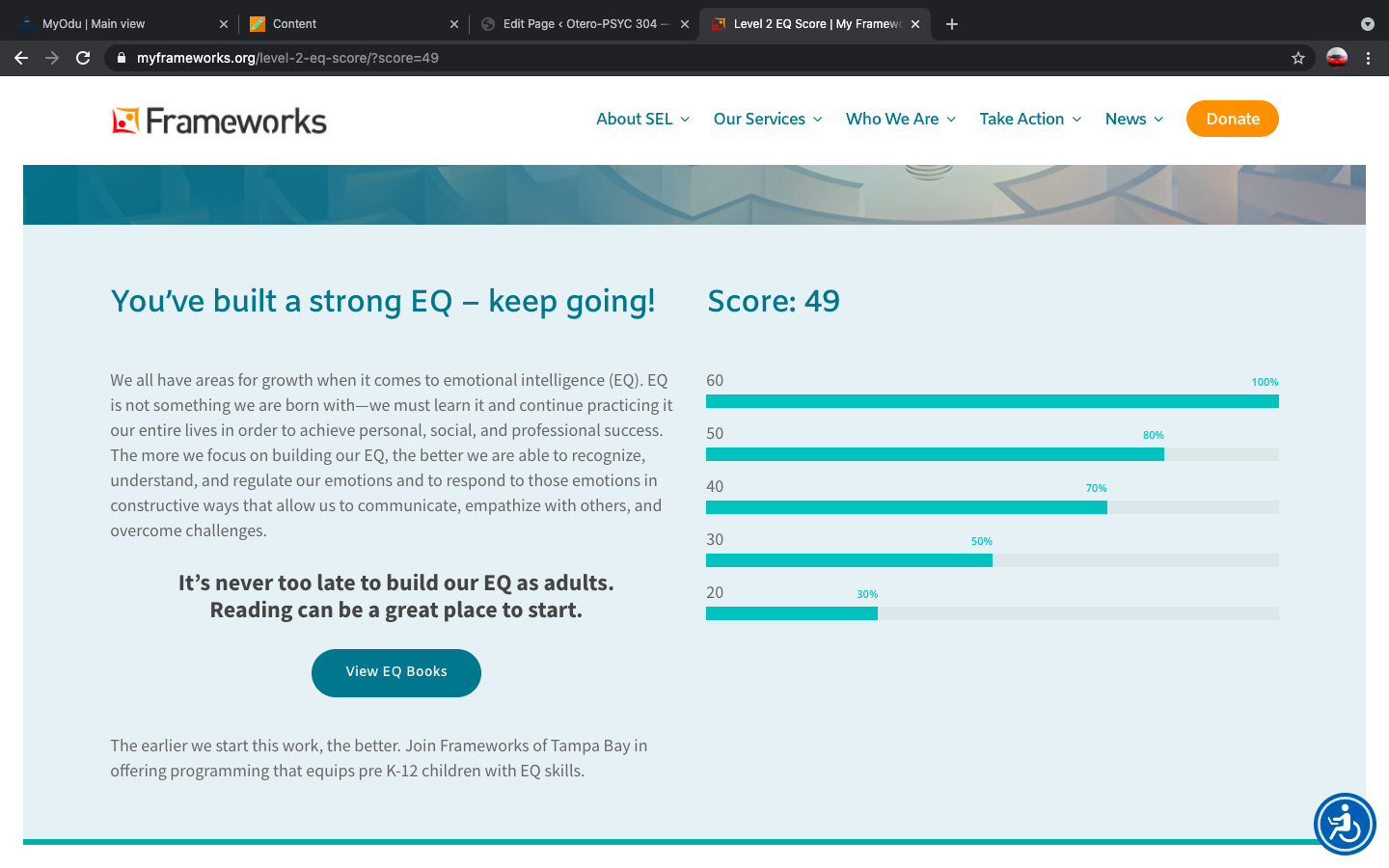1389x868 pixels.
Task: Close the MyOdu Main view tab
Action: 224,24
